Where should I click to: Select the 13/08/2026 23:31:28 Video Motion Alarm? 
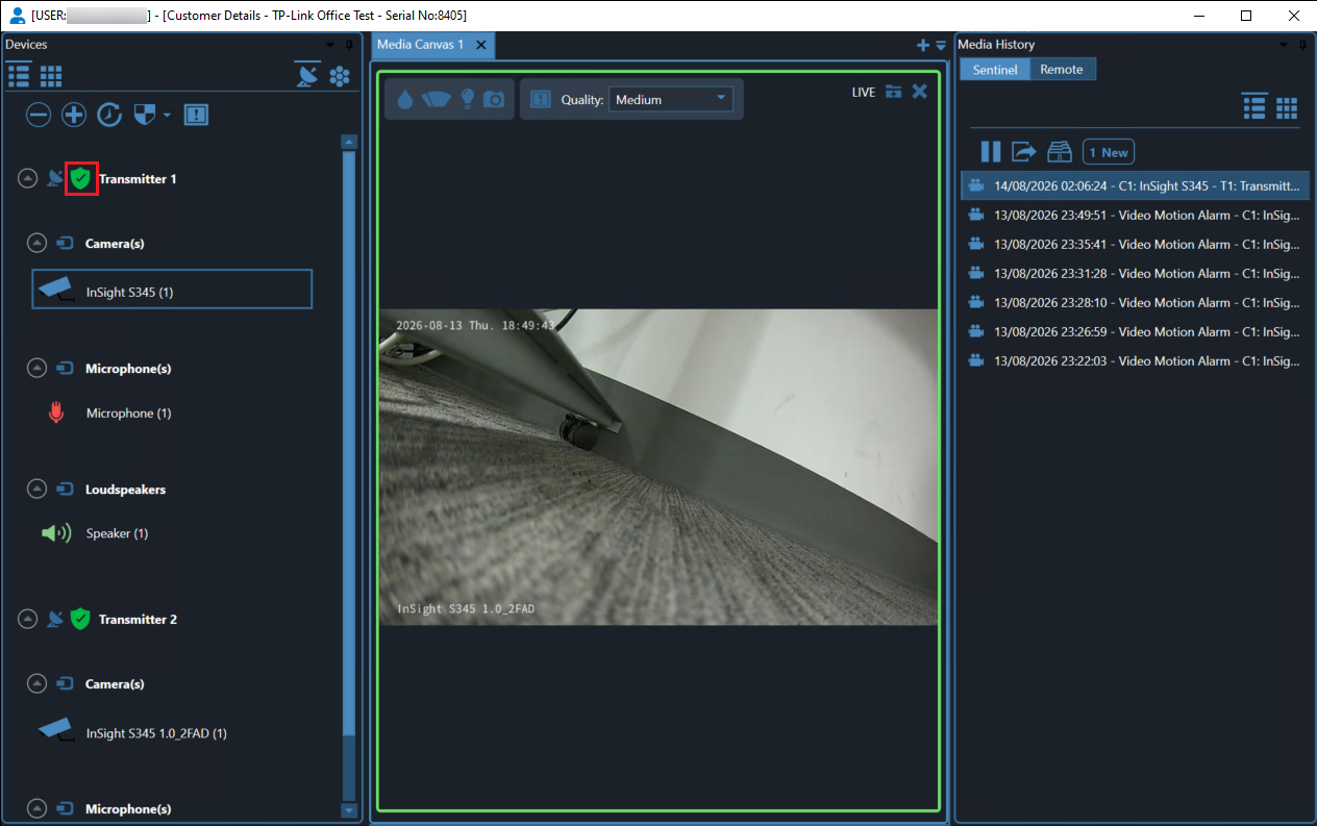(x=1135, y=273)
